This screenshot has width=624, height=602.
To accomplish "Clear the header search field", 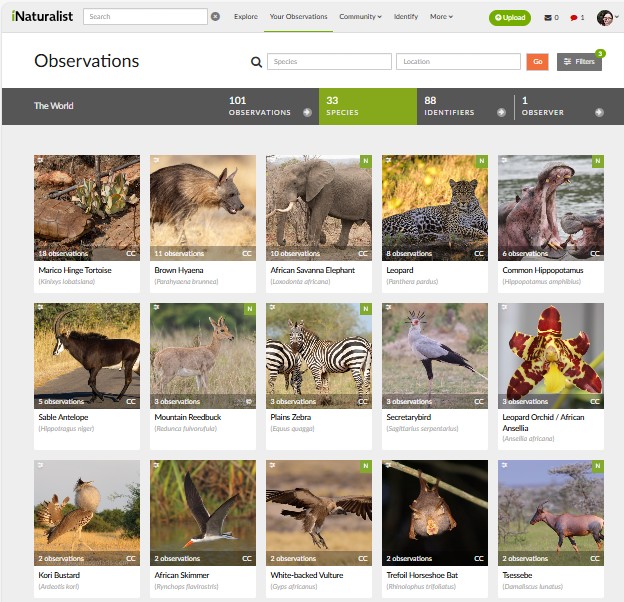I will click(x=215, y=17).
